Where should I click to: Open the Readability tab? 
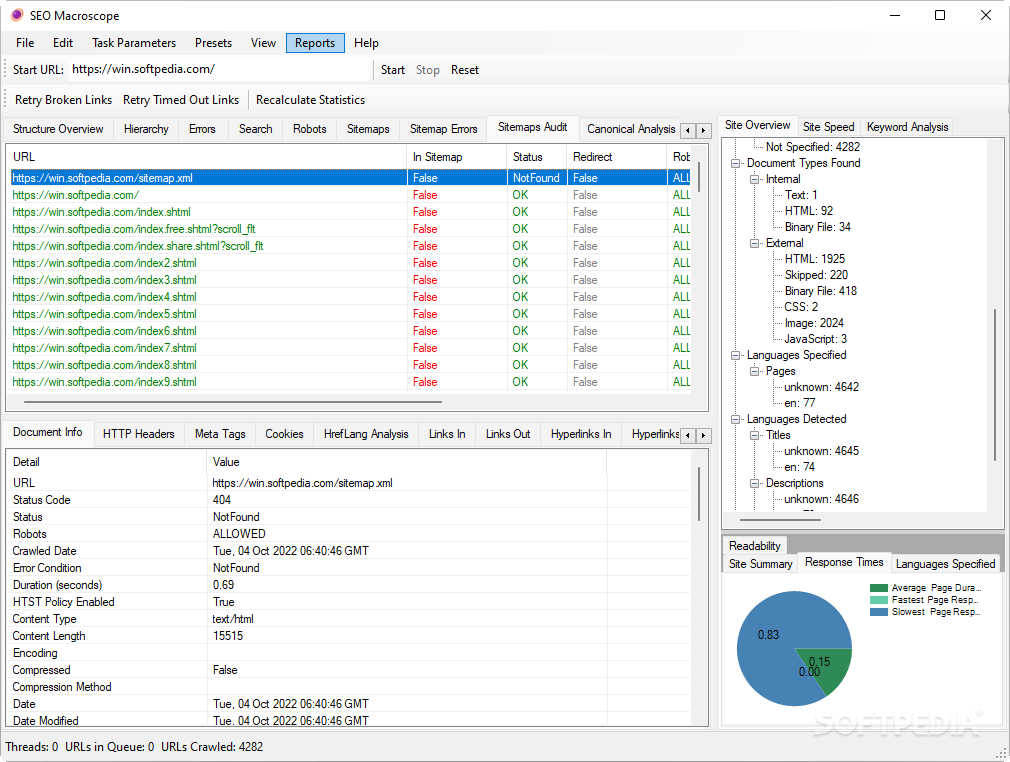[x=754, y=546]
